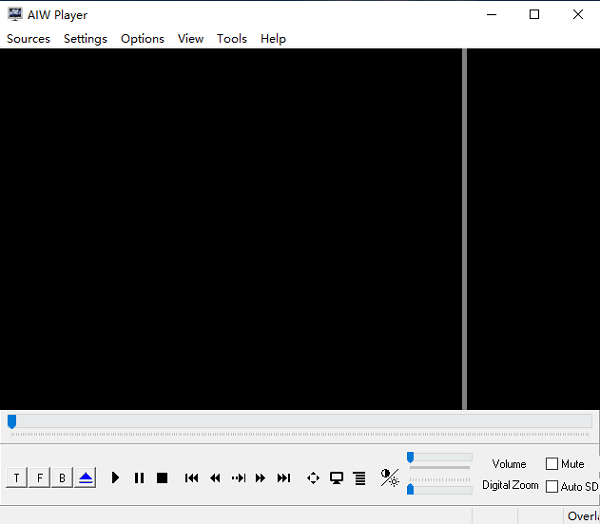This screenshot has height=524, width=600.
Task: Click the four-arrow pan icon
Action: tap(313, 478)
